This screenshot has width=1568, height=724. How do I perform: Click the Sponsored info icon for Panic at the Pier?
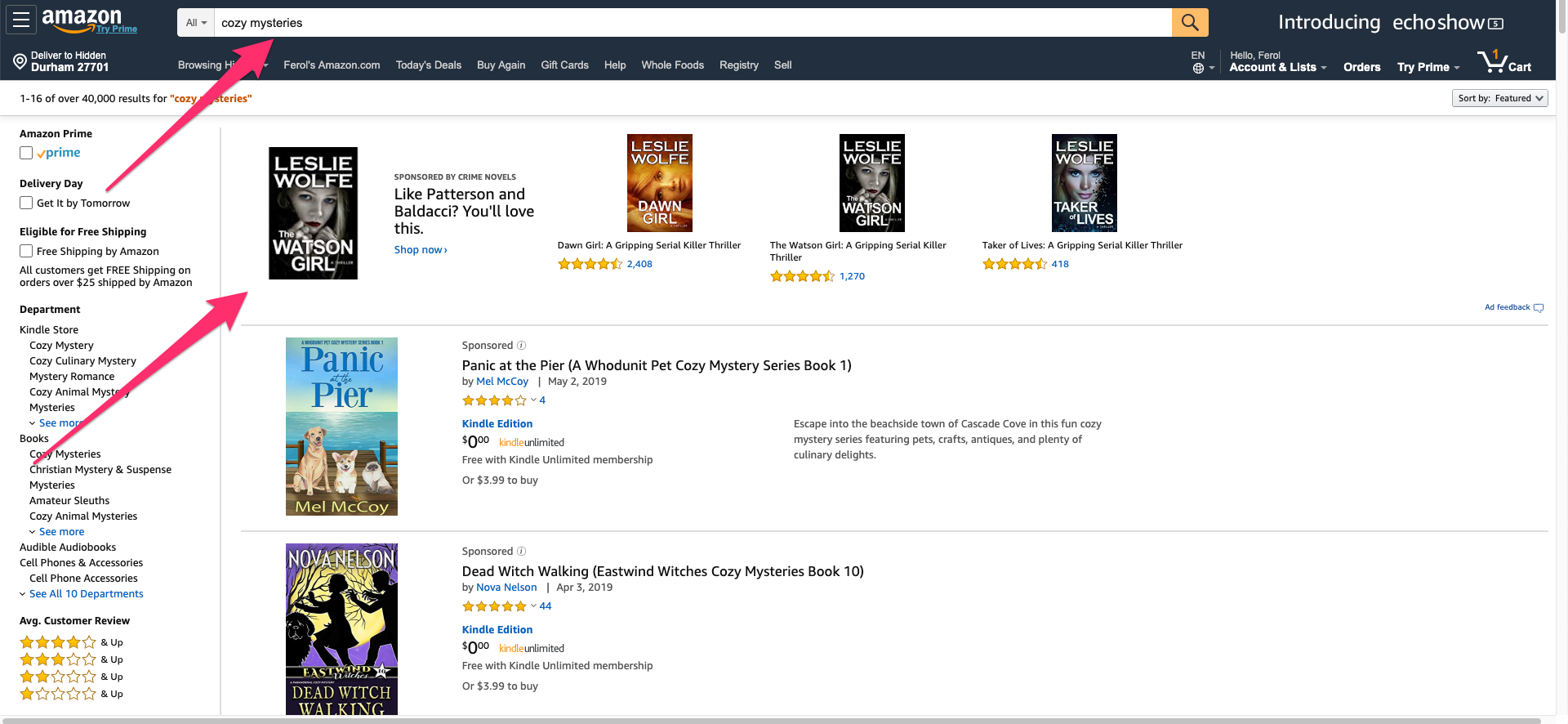[521, 346]
